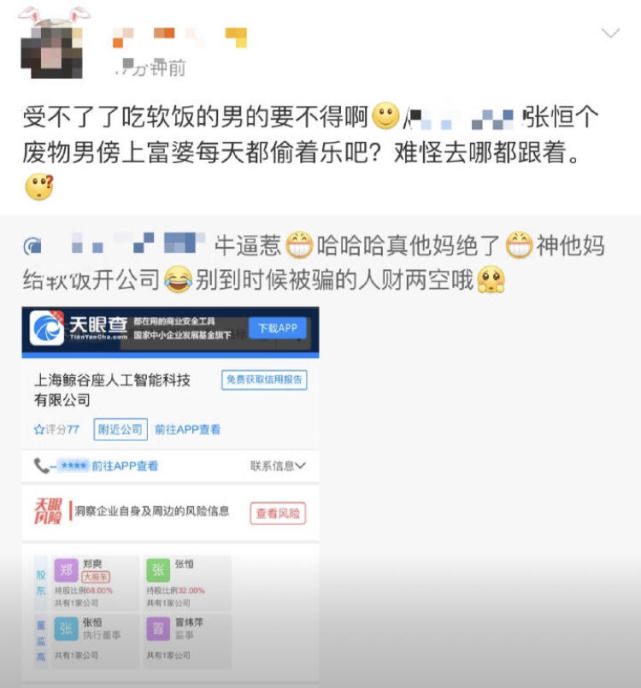The width and height of the screenshot is (641, 688).
Task: Open the 前往APP查看 link beside rating
Action: [187, 430]
